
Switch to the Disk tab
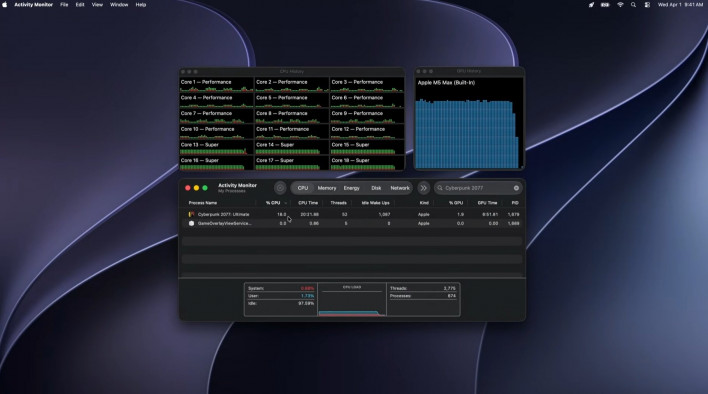(376, 188)
